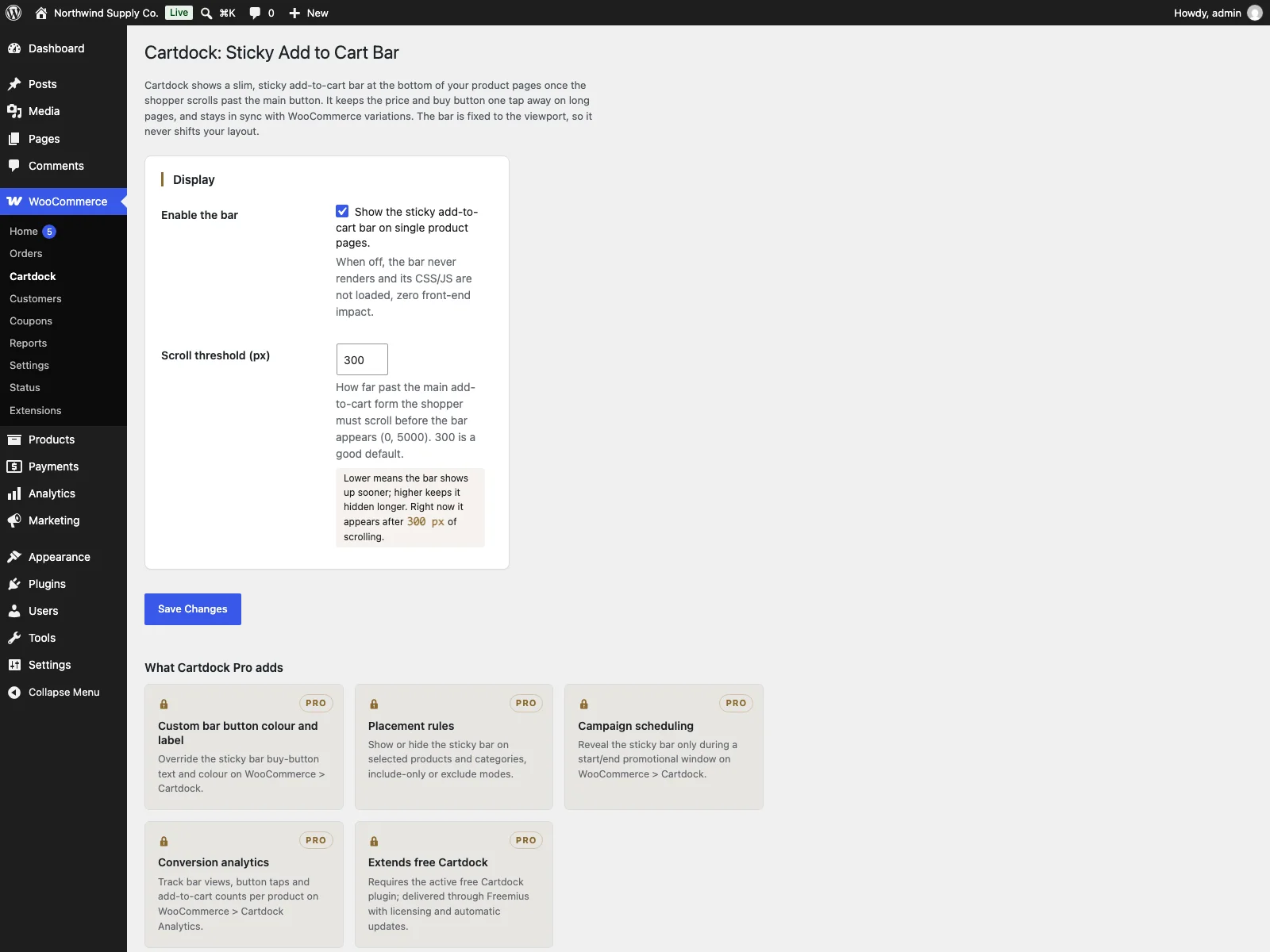Click the admin avatar icon
1270x952 pixels.
[x=1255, y=13]
